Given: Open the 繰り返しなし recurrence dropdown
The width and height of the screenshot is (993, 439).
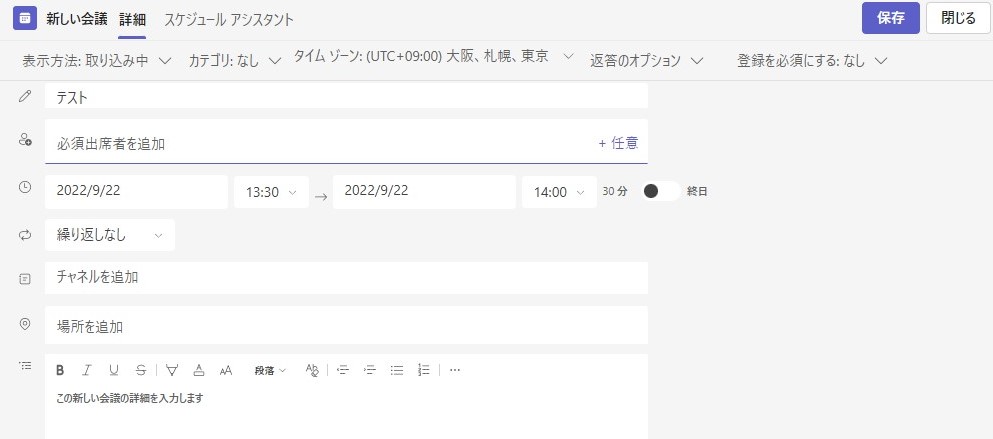Looking at the screenshot, I should pyautogui.click(x=110, y=235).
